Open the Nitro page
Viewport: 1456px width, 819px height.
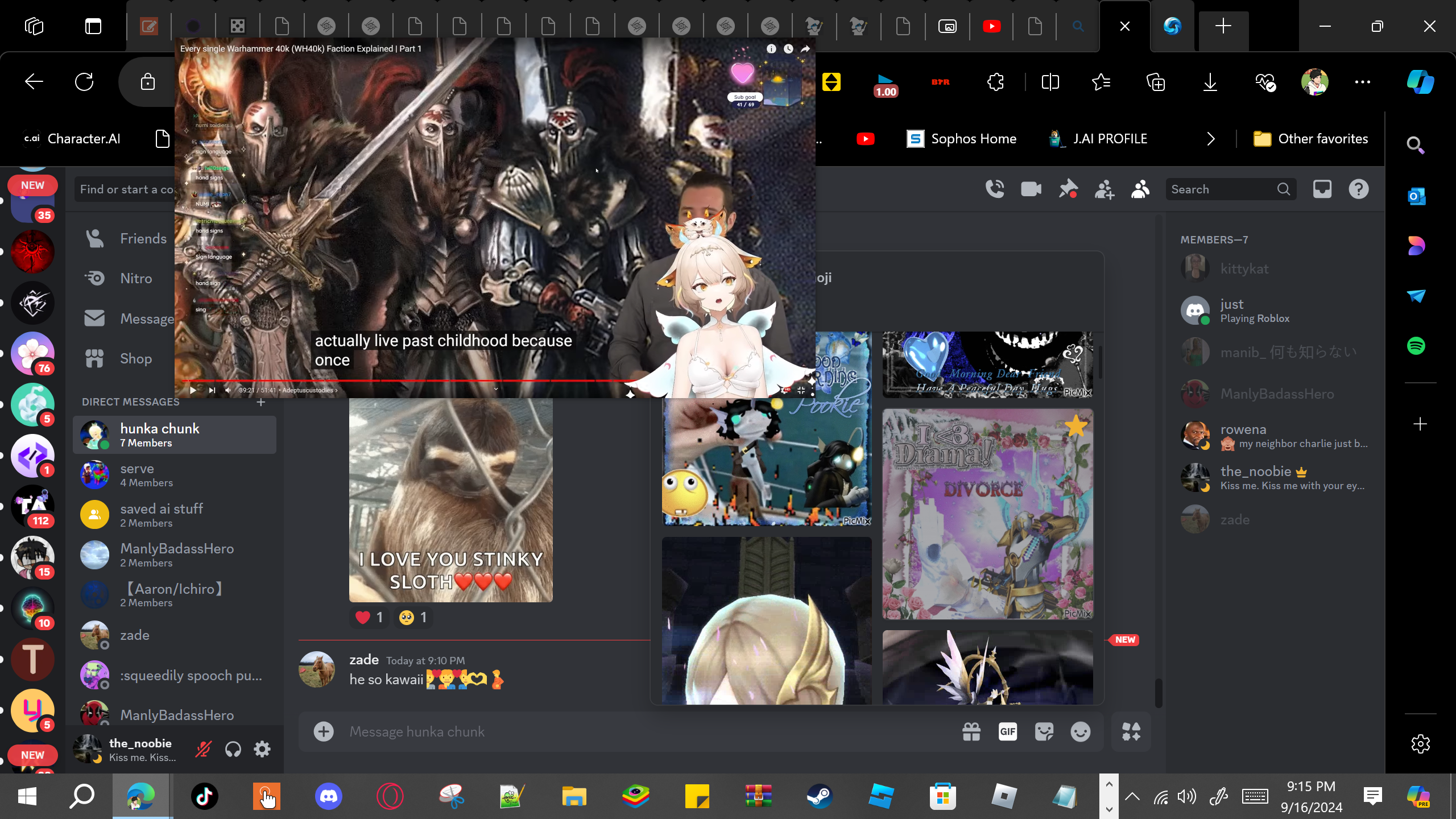125,279
